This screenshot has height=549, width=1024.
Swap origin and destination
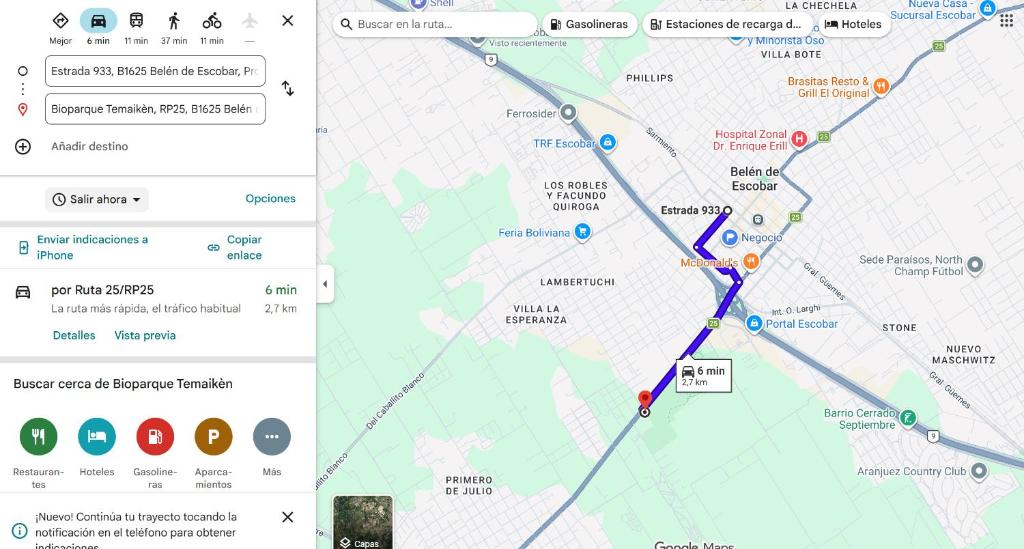coord(287,88)
